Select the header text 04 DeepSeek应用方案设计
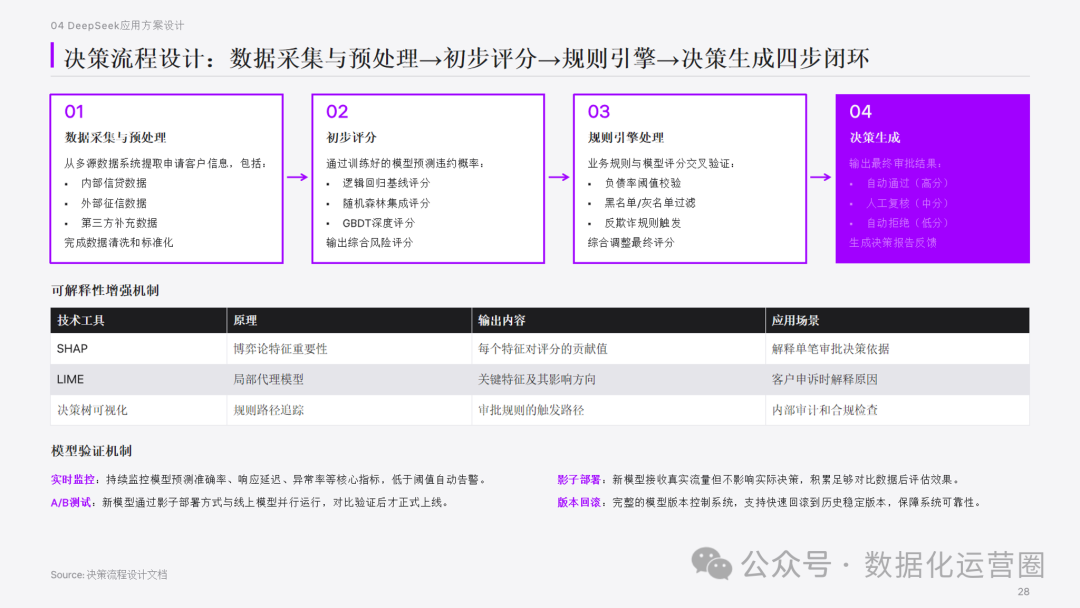The height and width of the screenshot is (608, 1080). tap(117, 25)
